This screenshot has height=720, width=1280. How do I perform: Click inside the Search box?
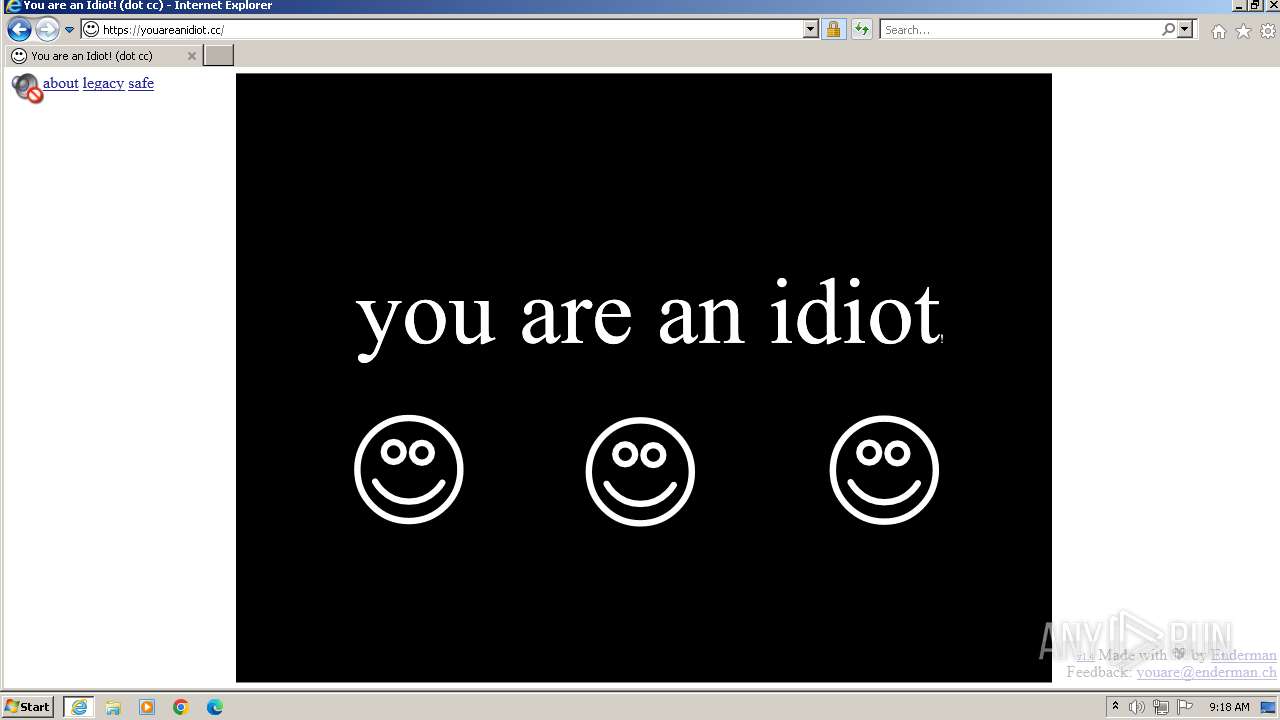[1020, 30]
